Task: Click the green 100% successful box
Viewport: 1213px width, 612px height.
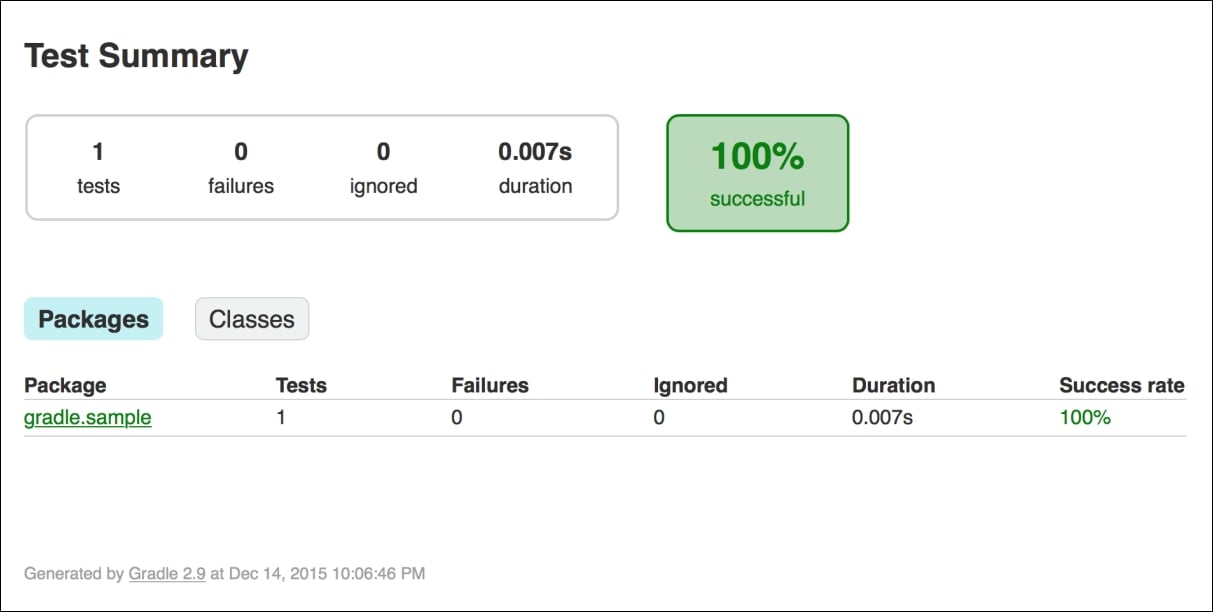Action: point(757,173)
